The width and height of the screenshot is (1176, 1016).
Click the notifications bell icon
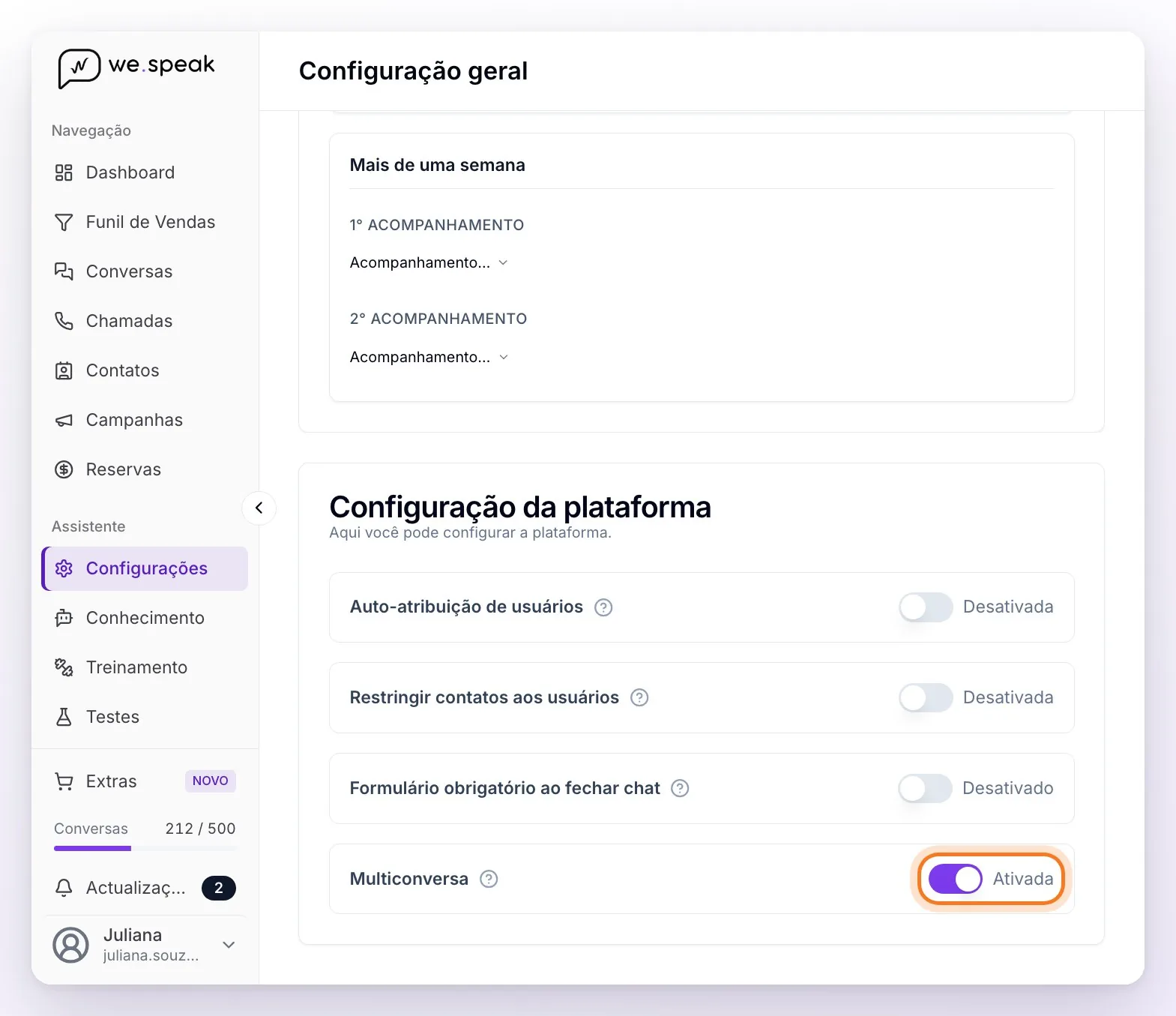point(64,888)
